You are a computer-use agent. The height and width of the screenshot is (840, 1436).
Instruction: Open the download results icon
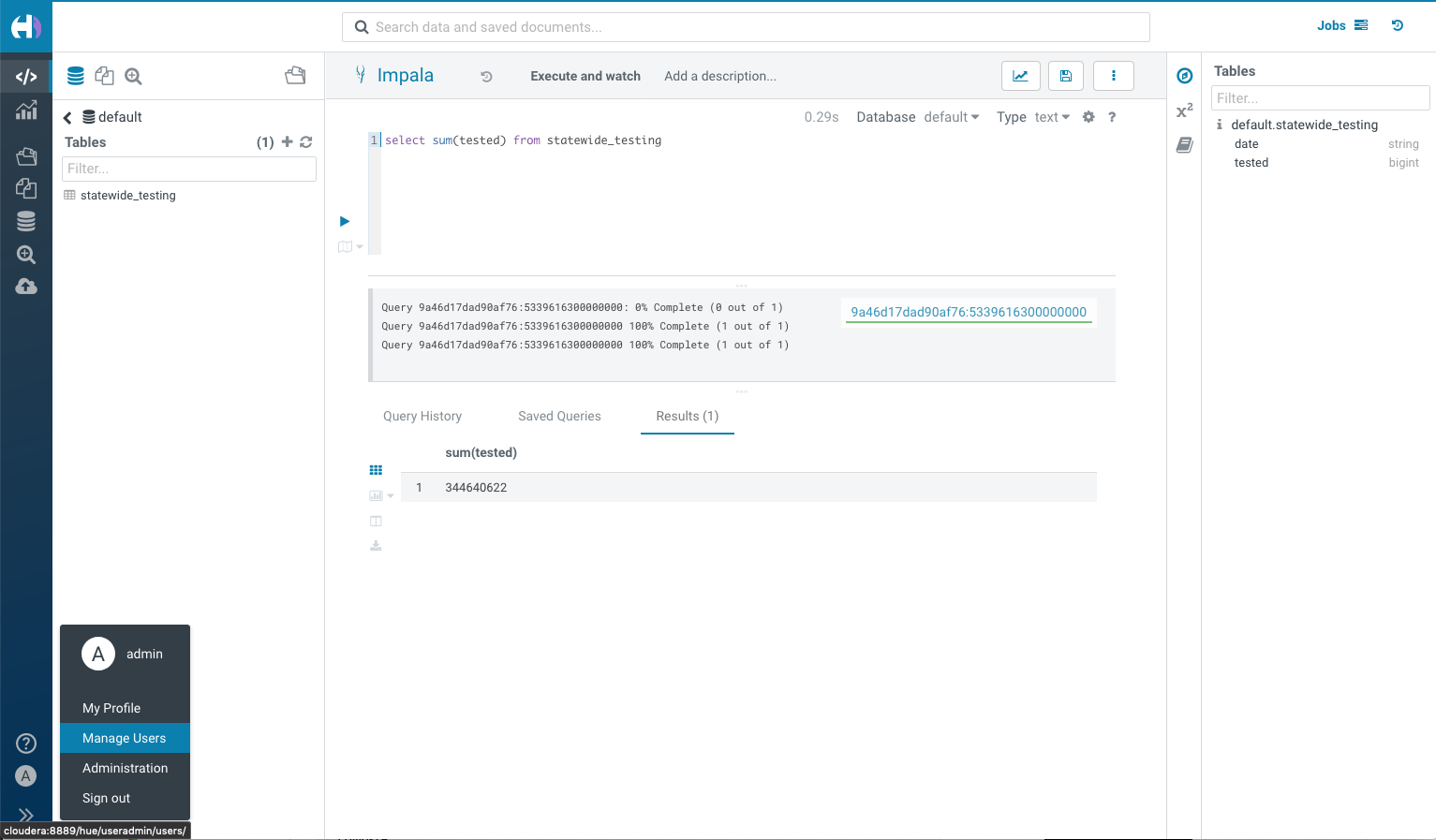click(376, 545)
